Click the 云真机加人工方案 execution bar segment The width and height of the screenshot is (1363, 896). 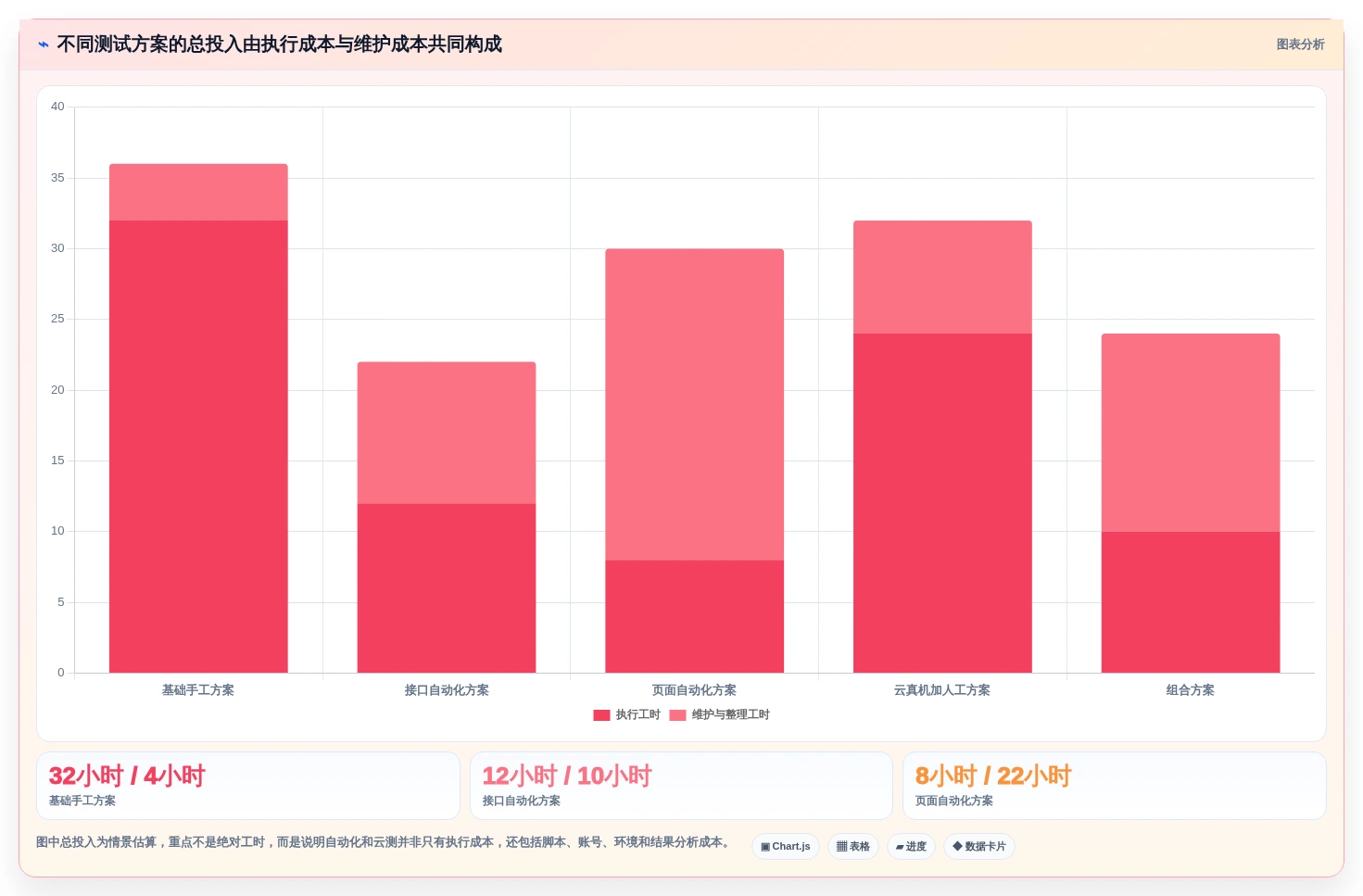(x=942, y=503)
